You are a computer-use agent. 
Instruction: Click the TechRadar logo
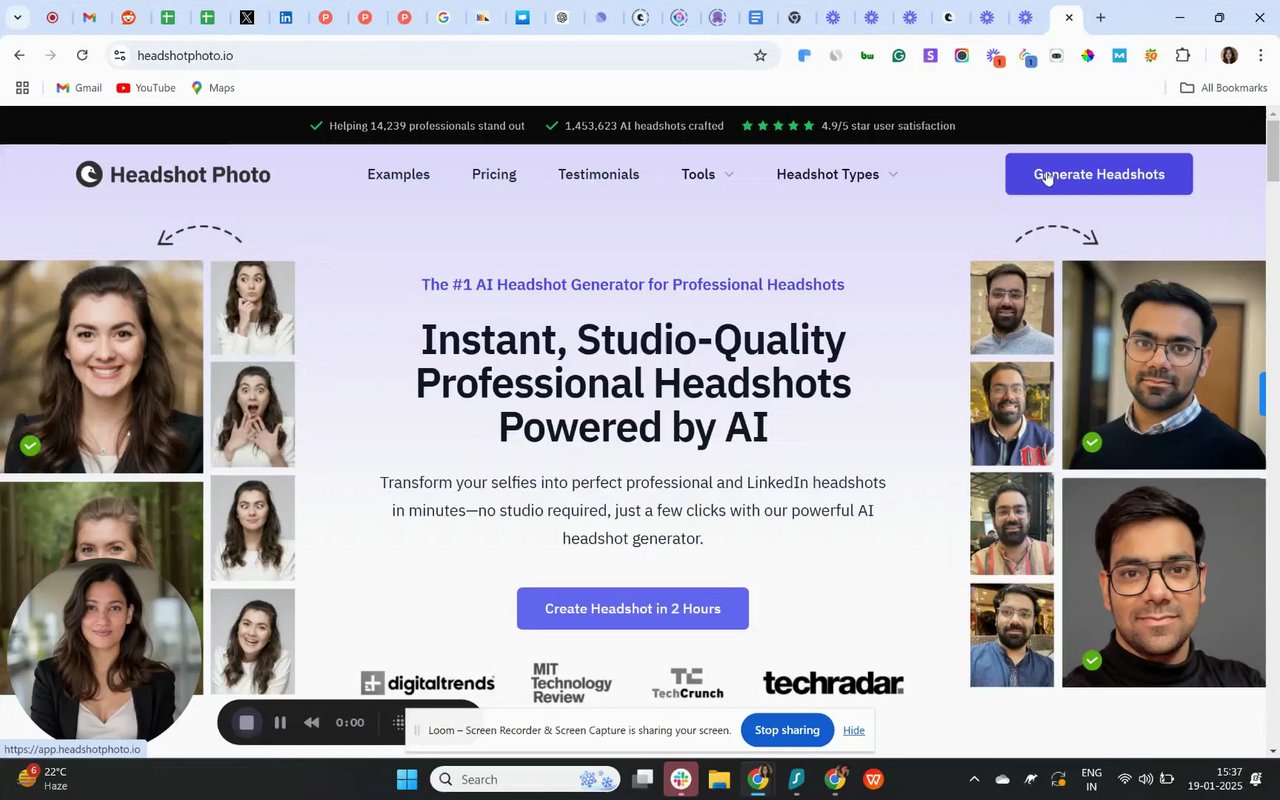[x=833, y=683]
